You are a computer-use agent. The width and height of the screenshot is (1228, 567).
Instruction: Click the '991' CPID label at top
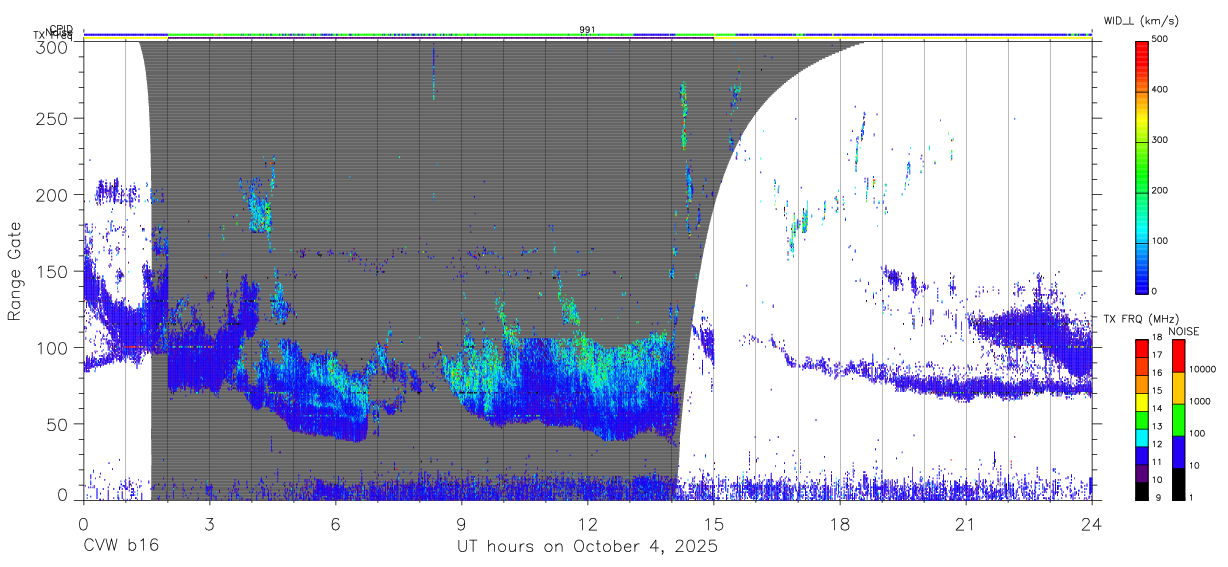(587, 30)
